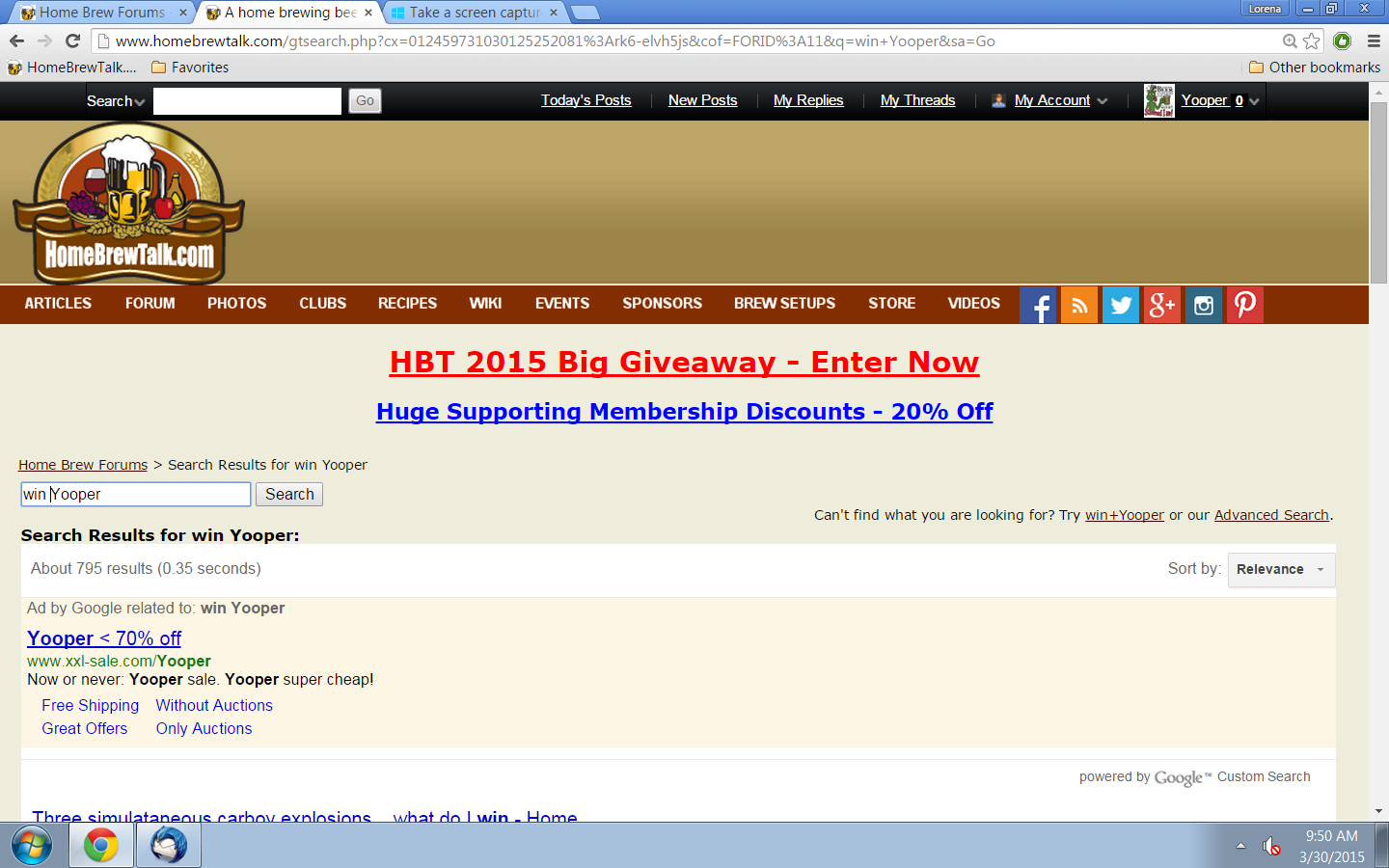Close the A home brewing bee tab
Viewport: 1389px width, 868px height.
tap(368, 13)
